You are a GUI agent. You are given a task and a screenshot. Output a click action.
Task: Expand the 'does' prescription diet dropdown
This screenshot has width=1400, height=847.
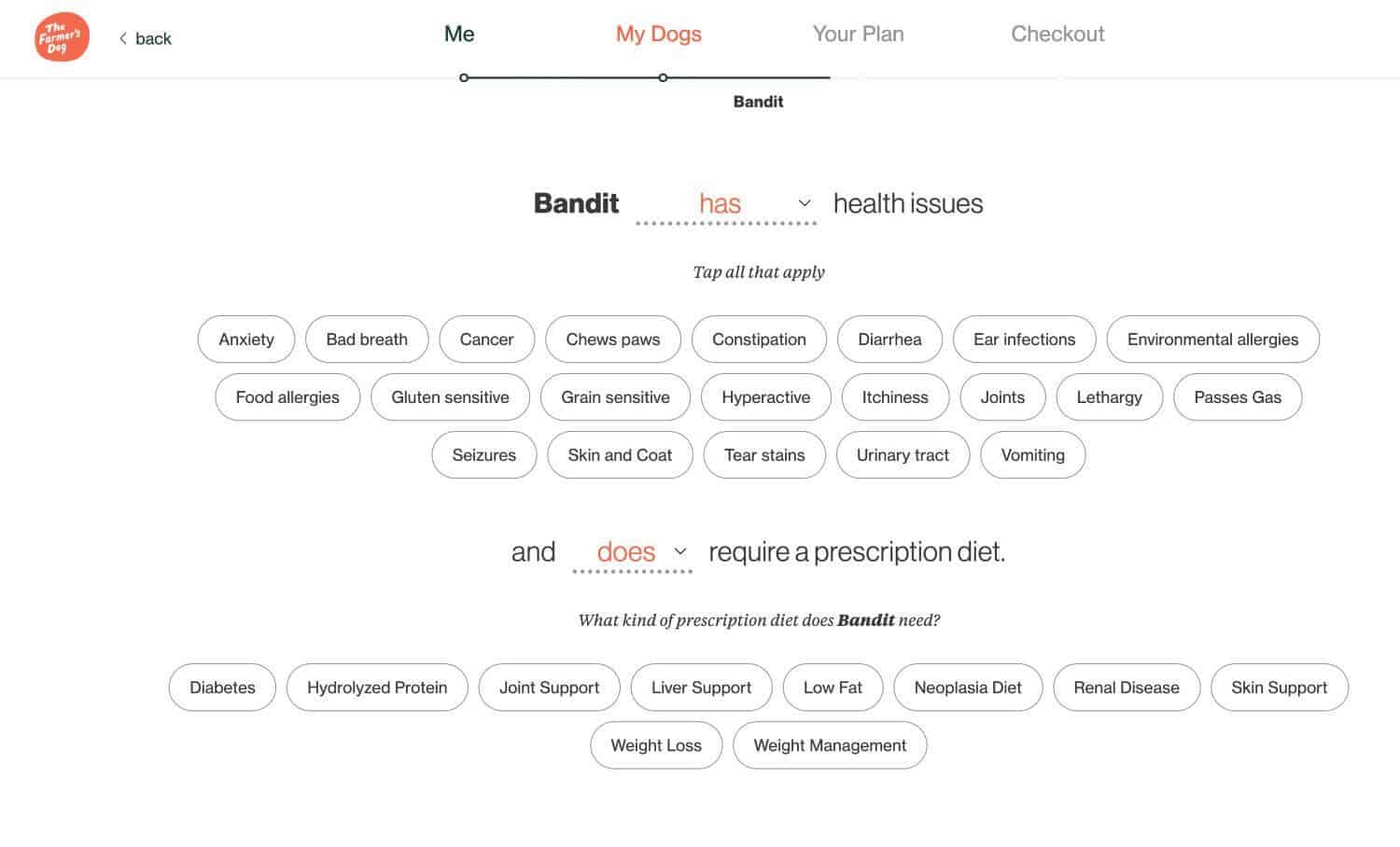tap(632, 551)
